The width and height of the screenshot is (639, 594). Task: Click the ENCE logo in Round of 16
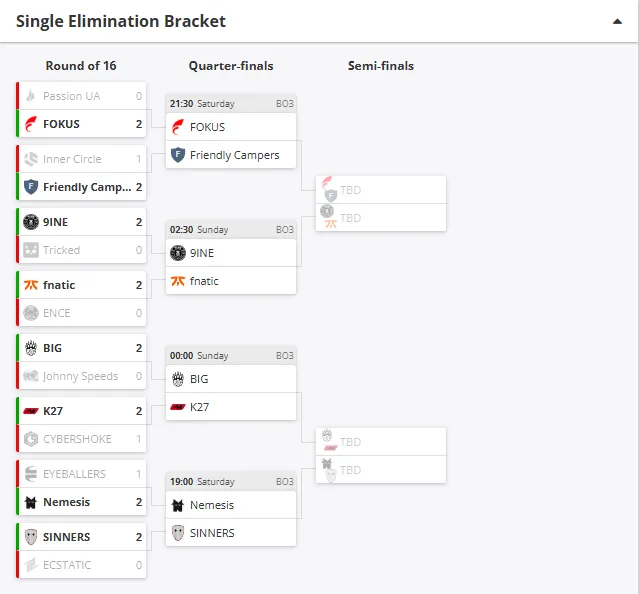pos(31,313)
